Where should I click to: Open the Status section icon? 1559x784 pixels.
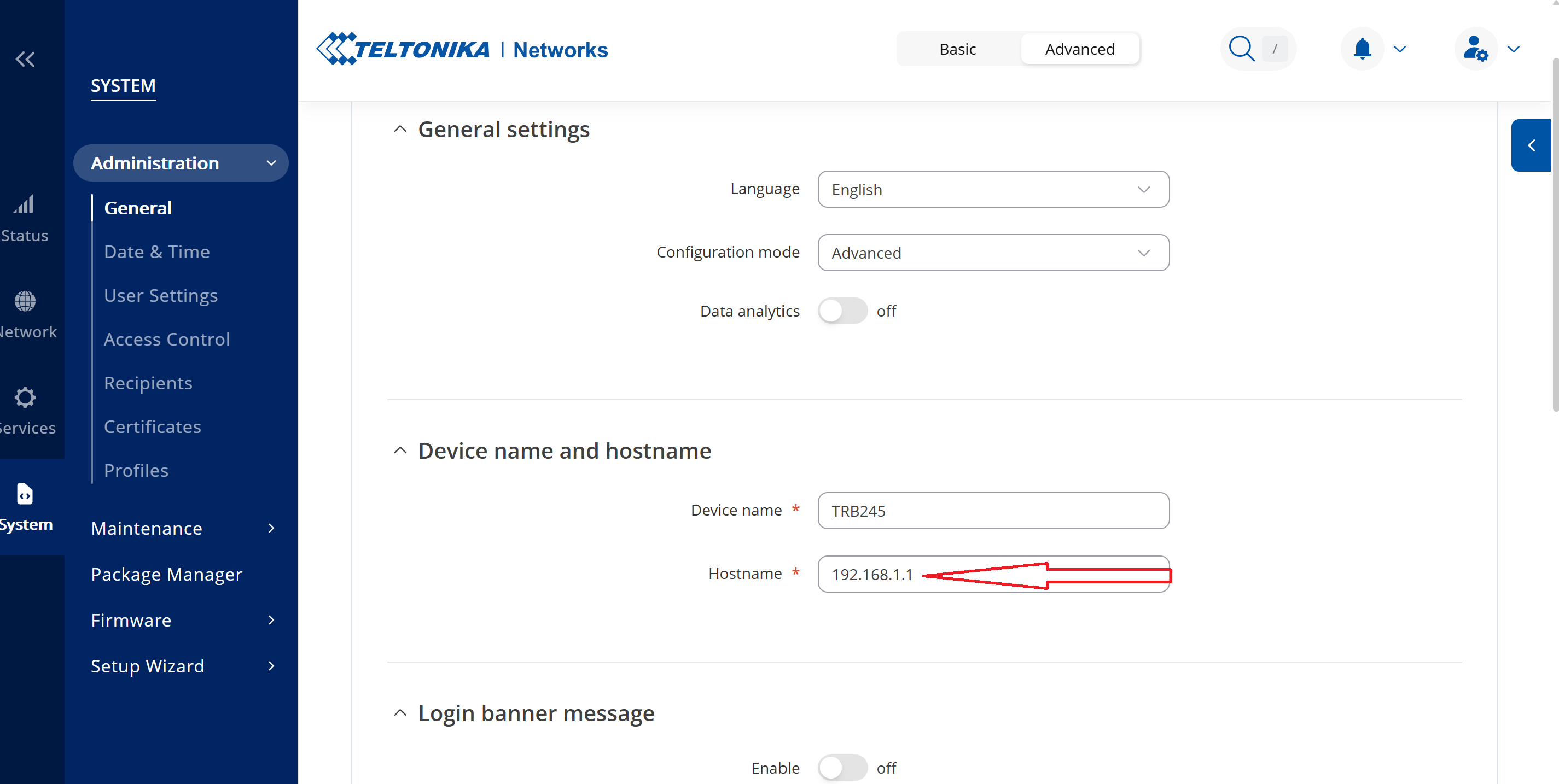pyautogui.click(x=24, y=204)
